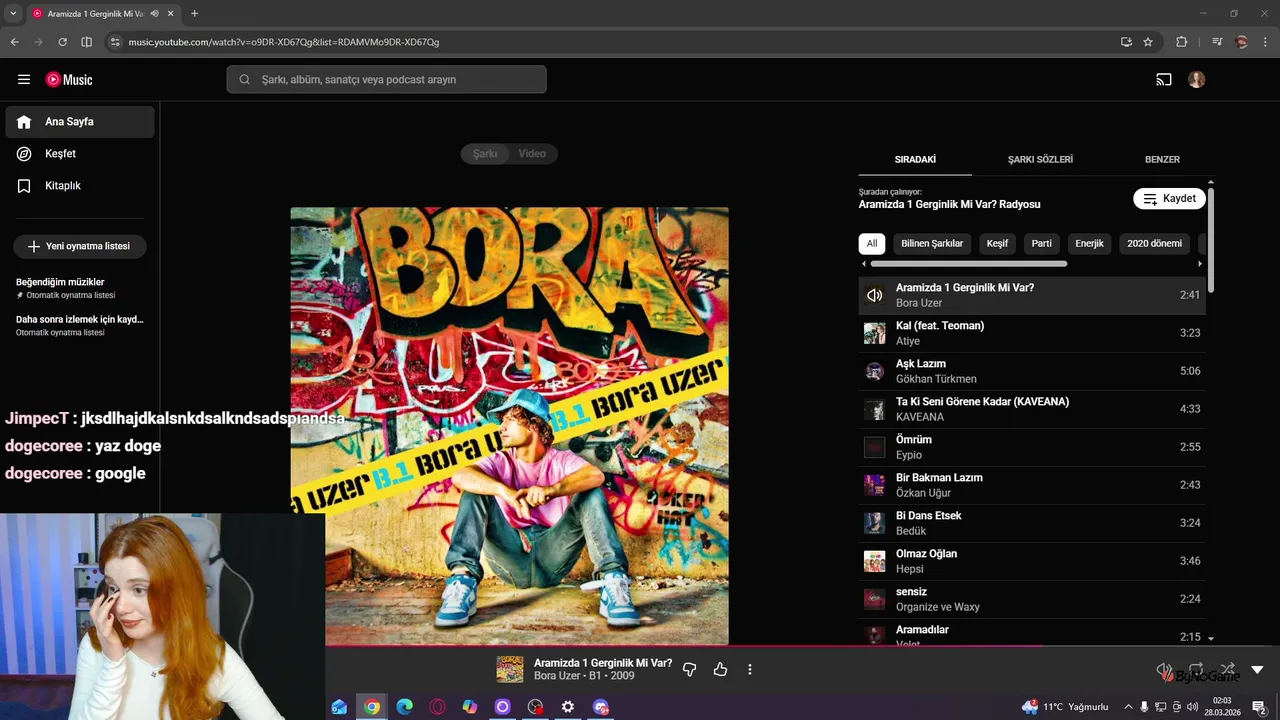1280x720 pixels.
Task: Select the 2020 dönemi filter chip
Action: (1154, 243)
